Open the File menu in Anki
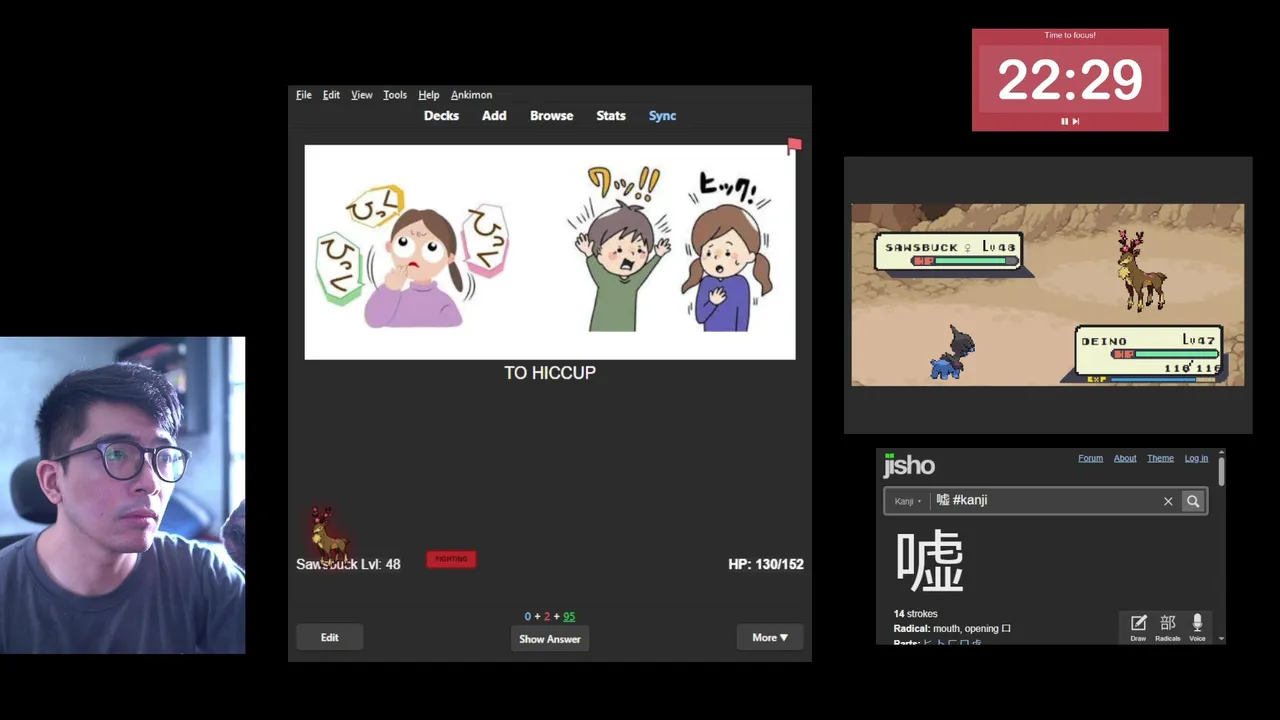1280x720 pixels. 303,95
